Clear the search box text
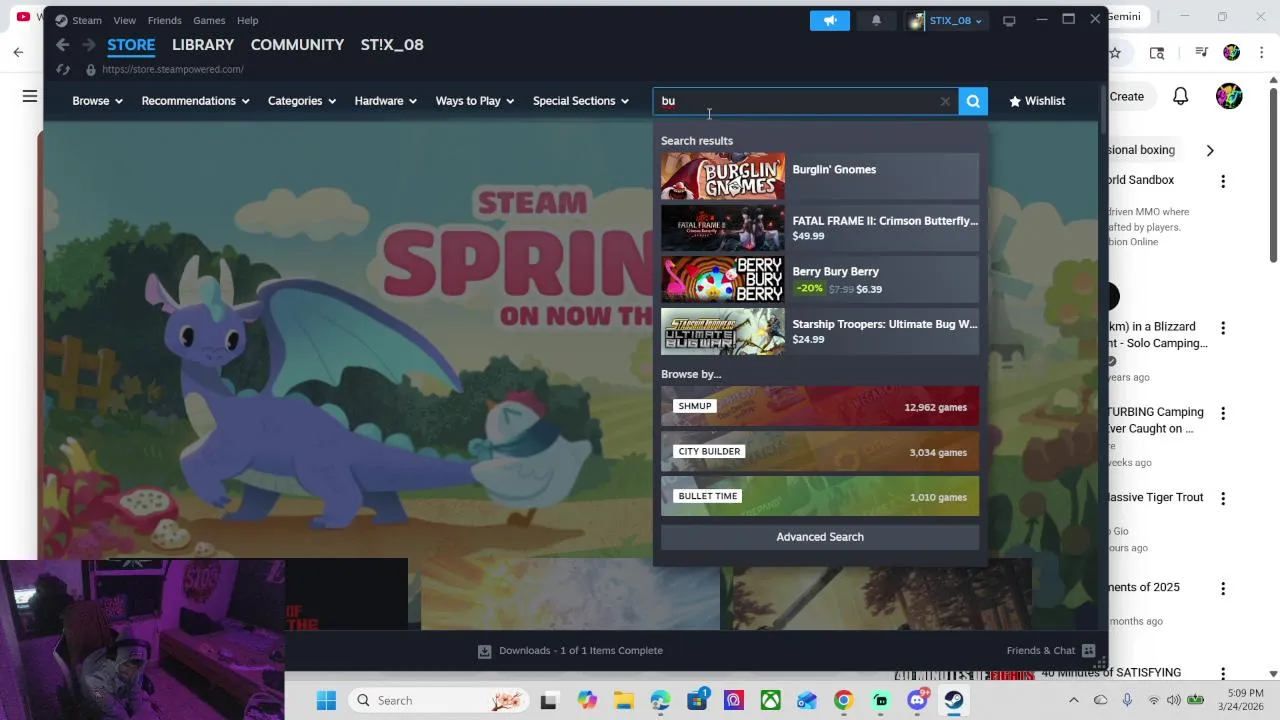The height and width of the screenshot is (720, 1280). [945, 101]
